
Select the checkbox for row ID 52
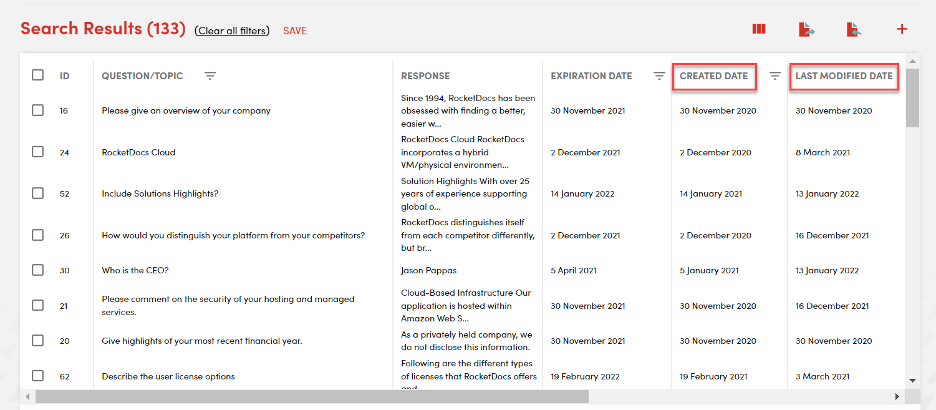38,193
